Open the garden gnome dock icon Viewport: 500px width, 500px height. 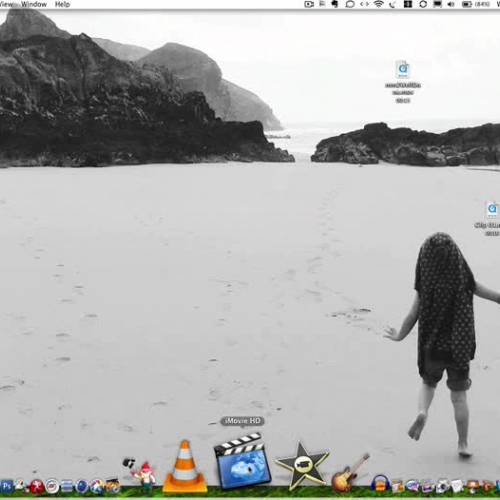tap(146, 477)
